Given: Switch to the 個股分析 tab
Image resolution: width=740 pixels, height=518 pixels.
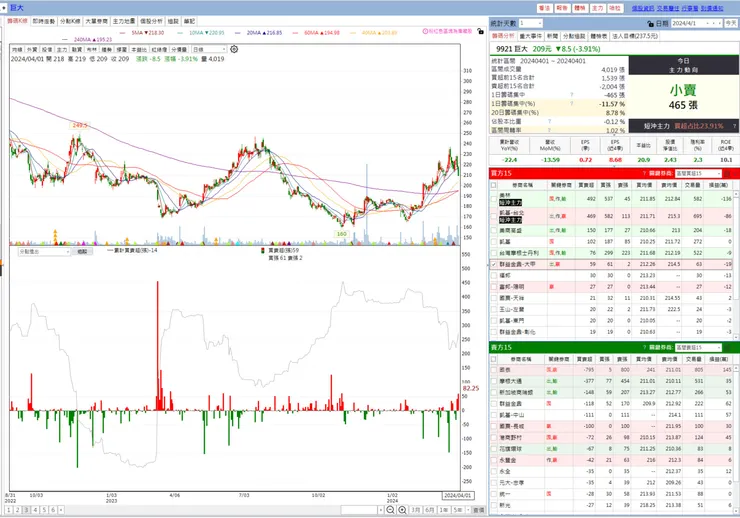Looking at the screenshot, I should 151,21.
